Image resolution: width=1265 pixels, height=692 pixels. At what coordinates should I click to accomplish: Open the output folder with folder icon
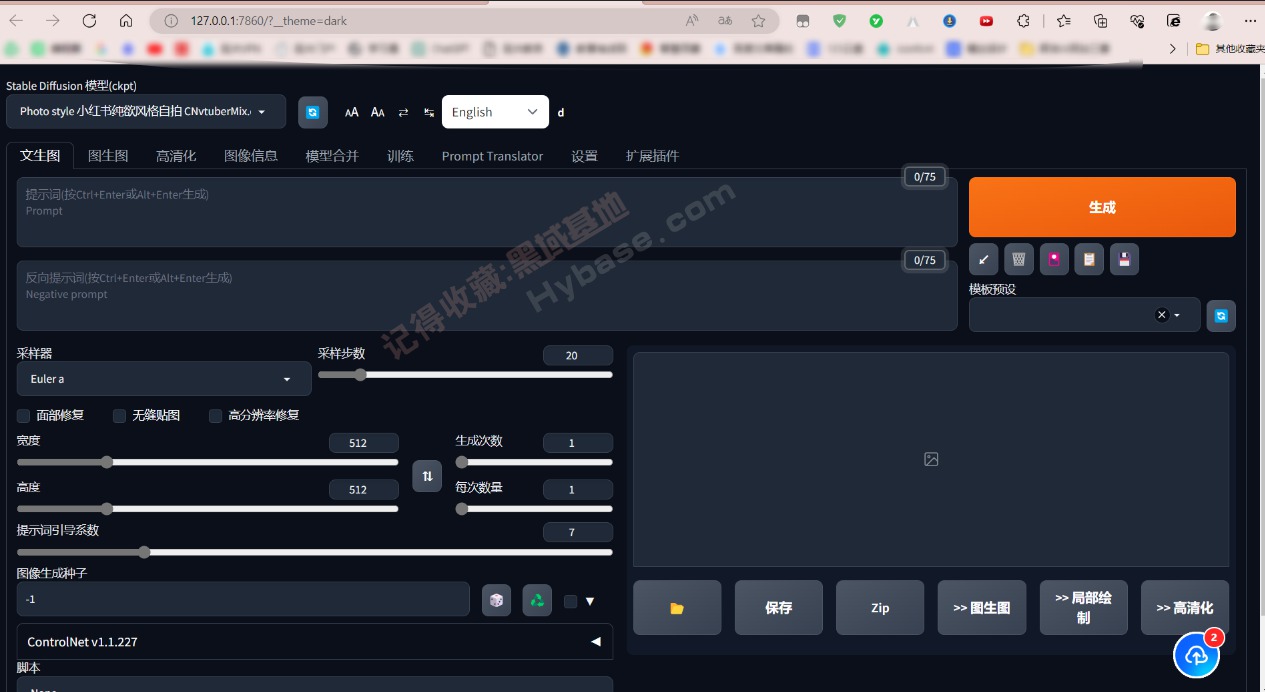[677, 607]
